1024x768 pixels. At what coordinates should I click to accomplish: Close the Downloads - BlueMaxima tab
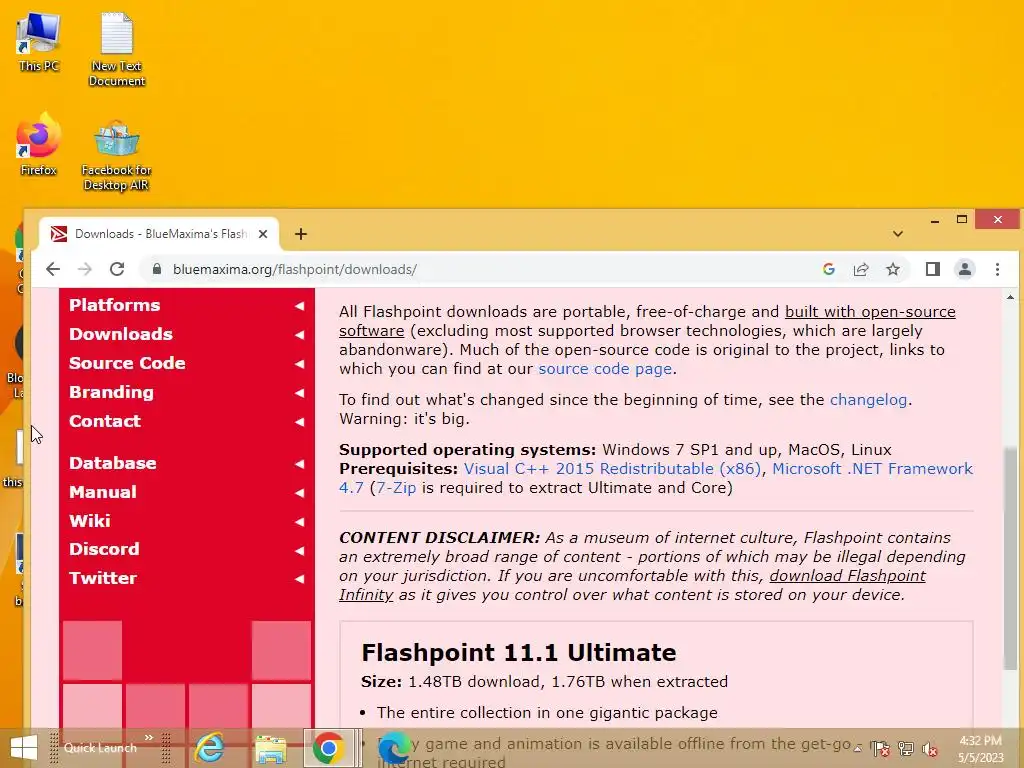pyautogui.click(x=263, y=234)
